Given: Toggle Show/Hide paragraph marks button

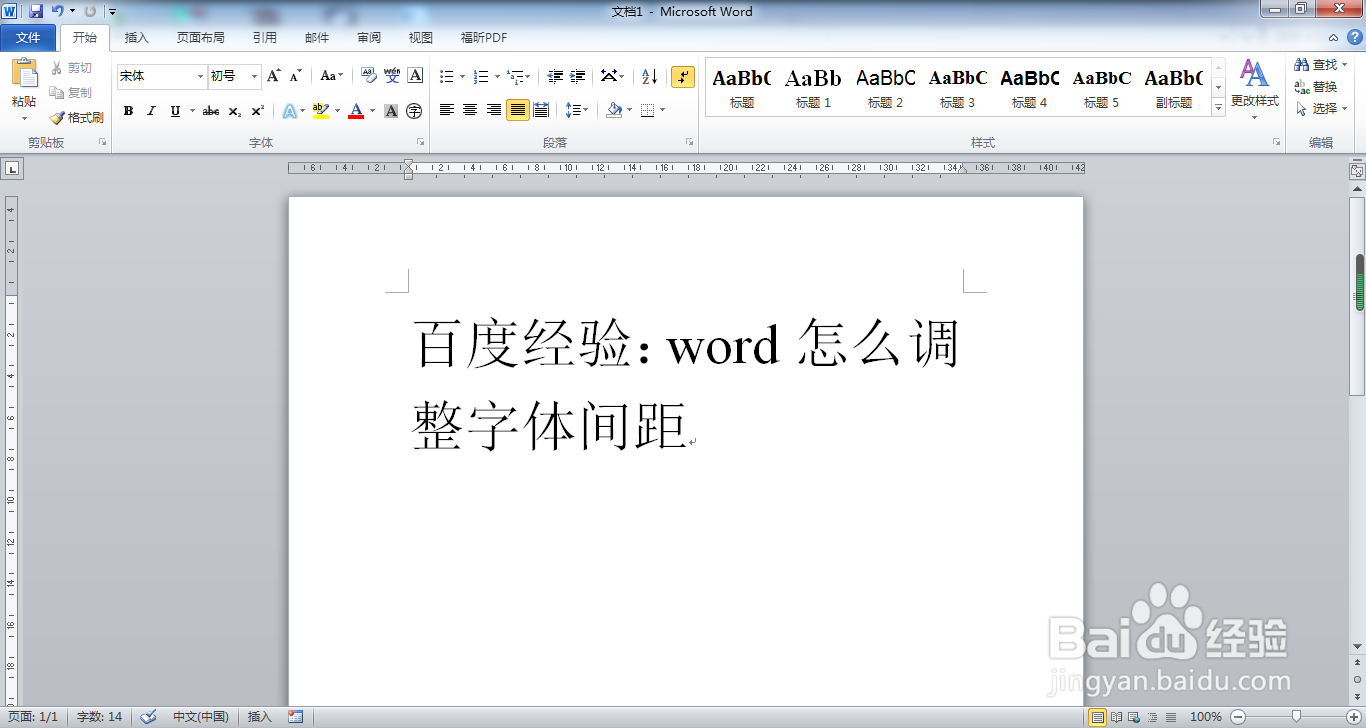Looking at the screenshot, I should tap(683, 76).
